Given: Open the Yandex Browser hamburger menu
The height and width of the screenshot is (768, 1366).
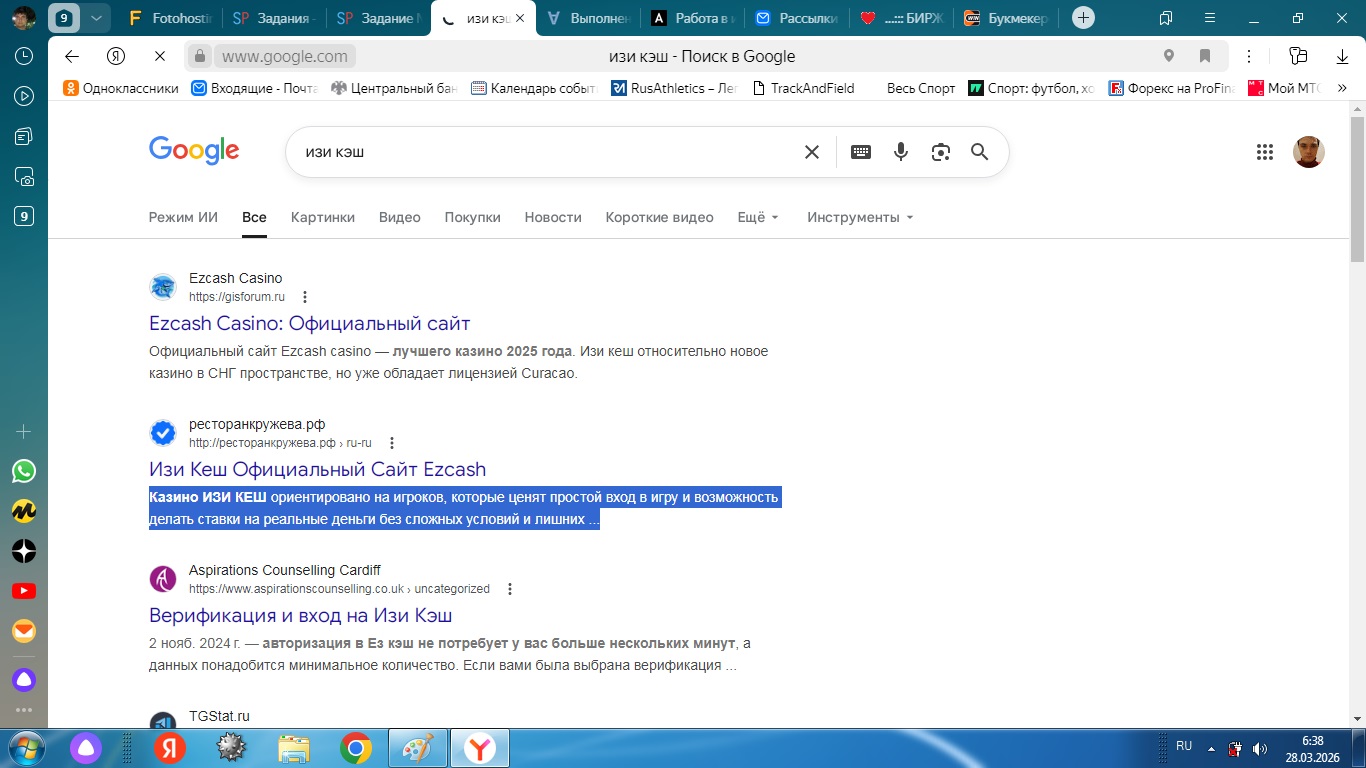Looking at the screenshot, I should coord(1210,18).
